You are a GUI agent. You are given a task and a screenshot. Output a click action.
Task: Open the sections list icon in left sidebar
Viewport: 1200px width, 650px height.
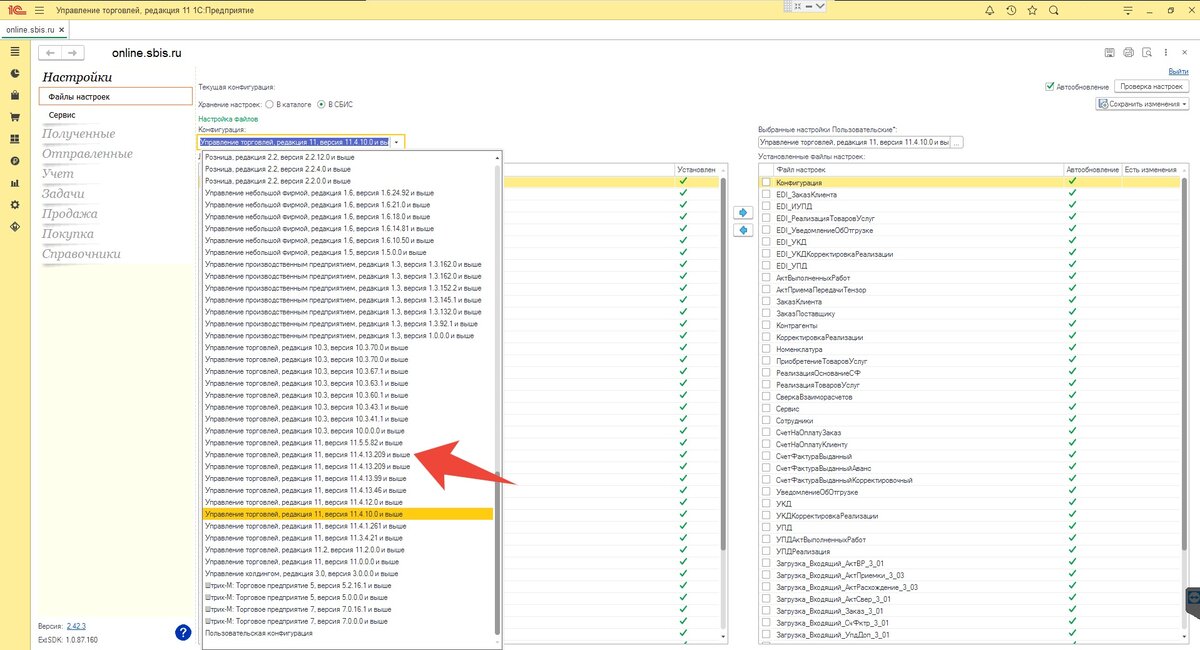point(15,51)
